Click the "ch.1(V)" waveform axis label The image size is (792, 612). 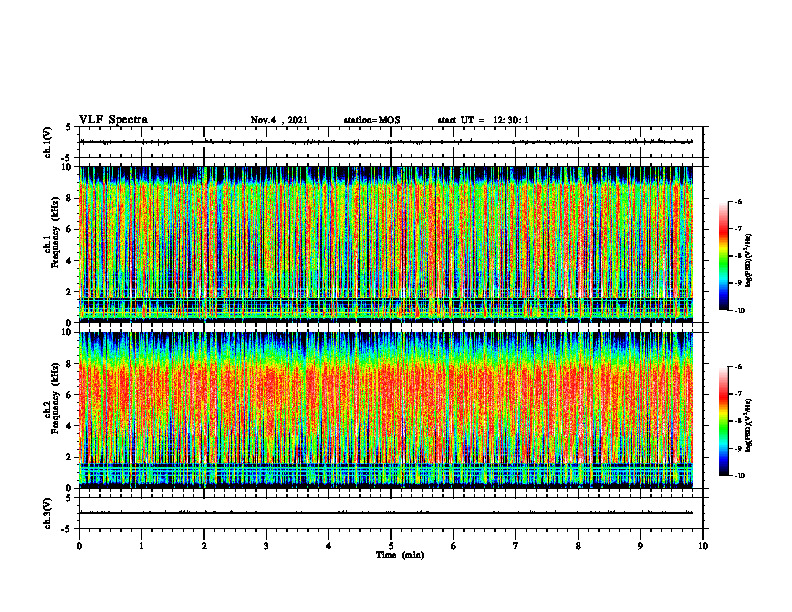tap(48, 142)
